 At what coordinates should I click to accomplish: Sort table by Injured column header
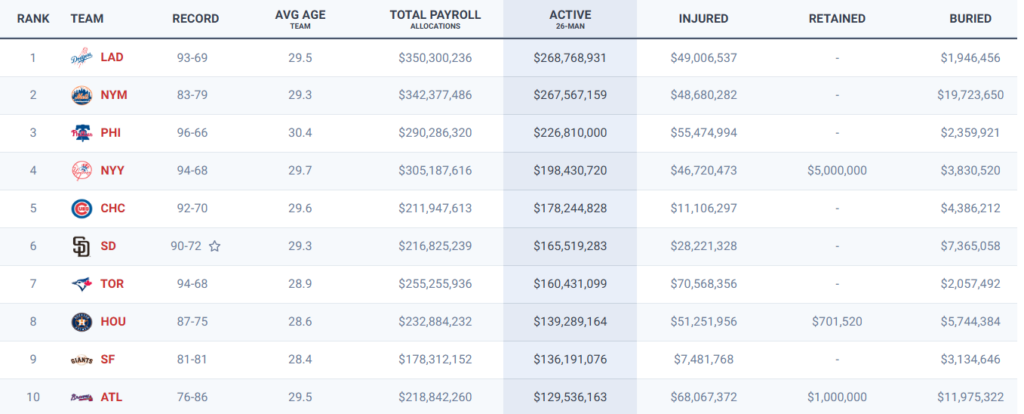(703, 19)
